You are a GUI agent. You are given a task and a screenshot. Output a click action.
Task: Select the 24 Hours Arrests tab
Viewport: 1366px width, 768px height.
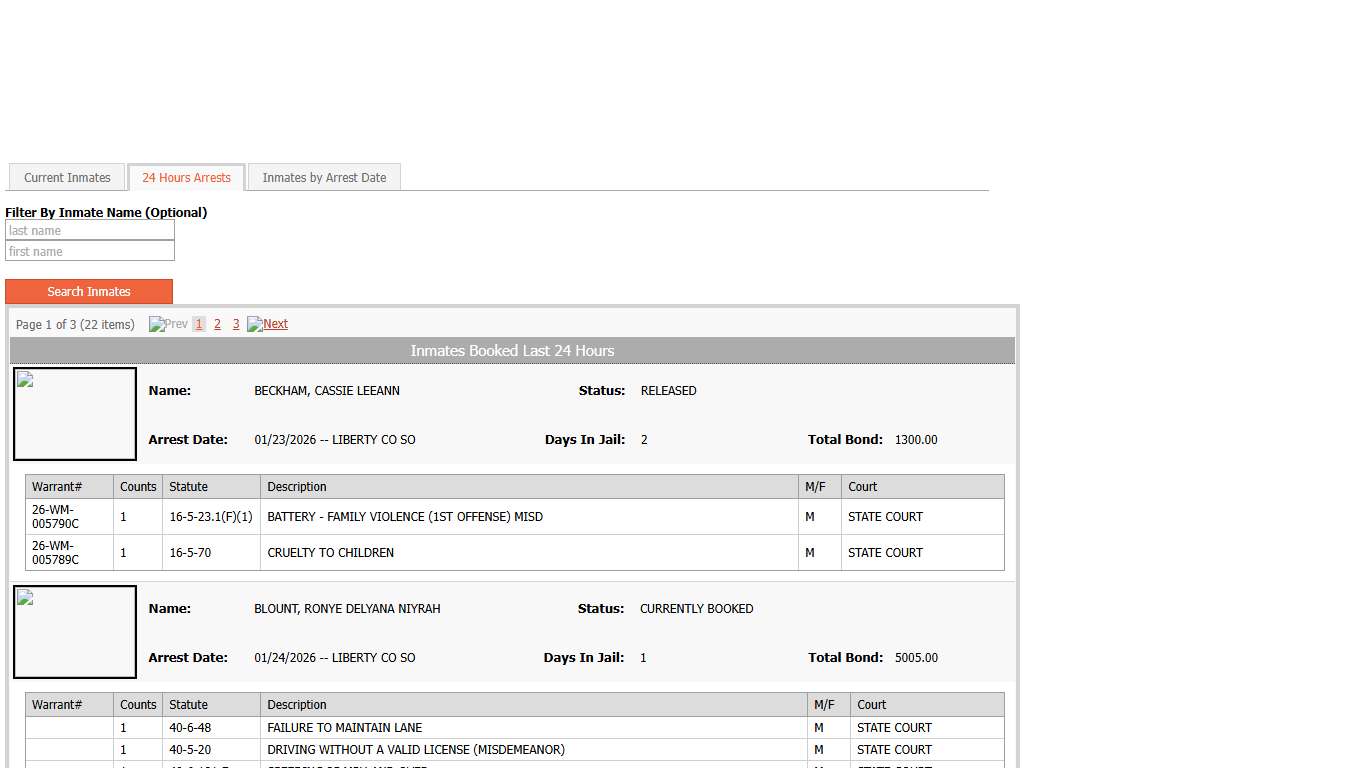186,178
